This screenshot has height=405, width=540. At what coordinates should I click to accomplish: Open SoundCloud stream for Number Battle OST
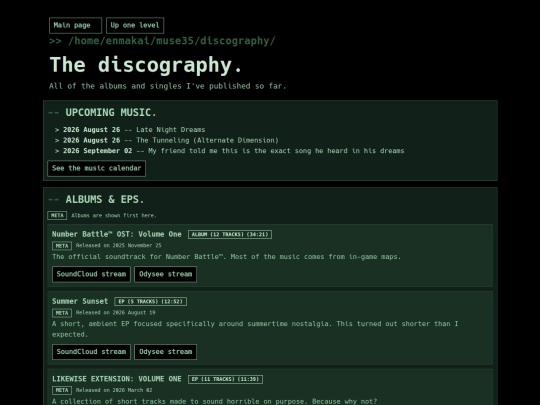click(91, 274)
